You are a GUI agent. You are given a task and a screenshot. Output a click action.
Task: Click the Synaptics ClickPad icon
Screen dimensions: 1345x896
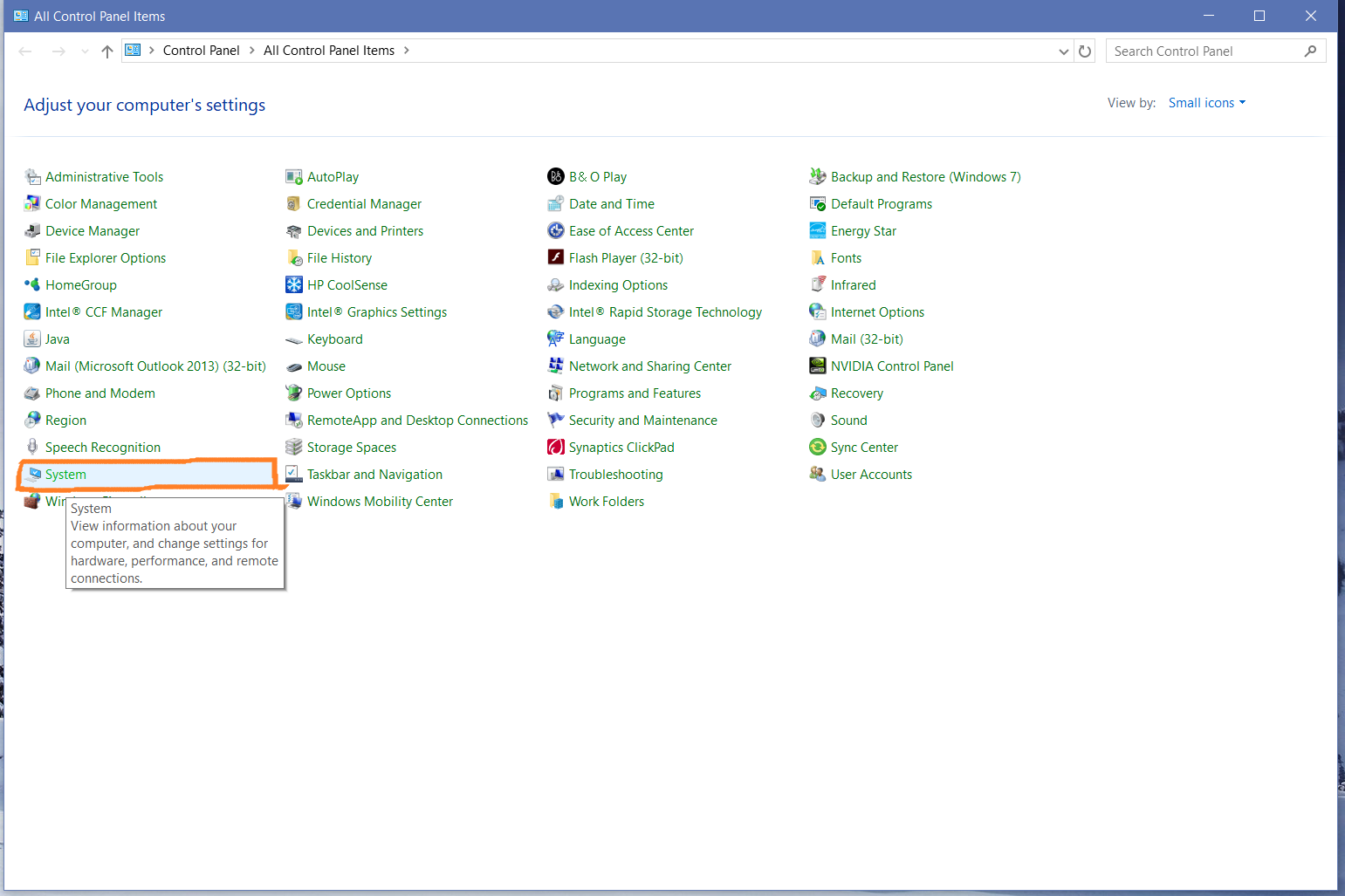pos(556,448)
